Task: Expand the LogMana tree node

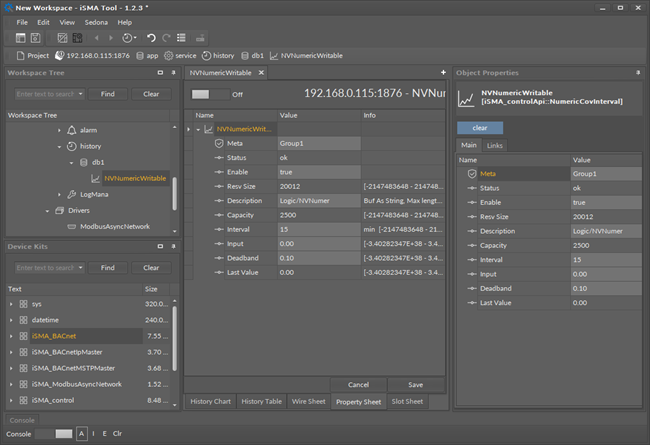Action: [x=59, y=195]
